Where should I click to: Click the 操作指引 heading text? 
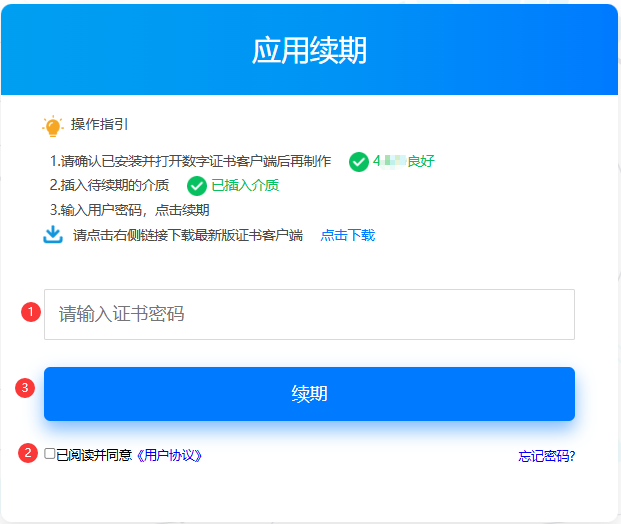99,125
